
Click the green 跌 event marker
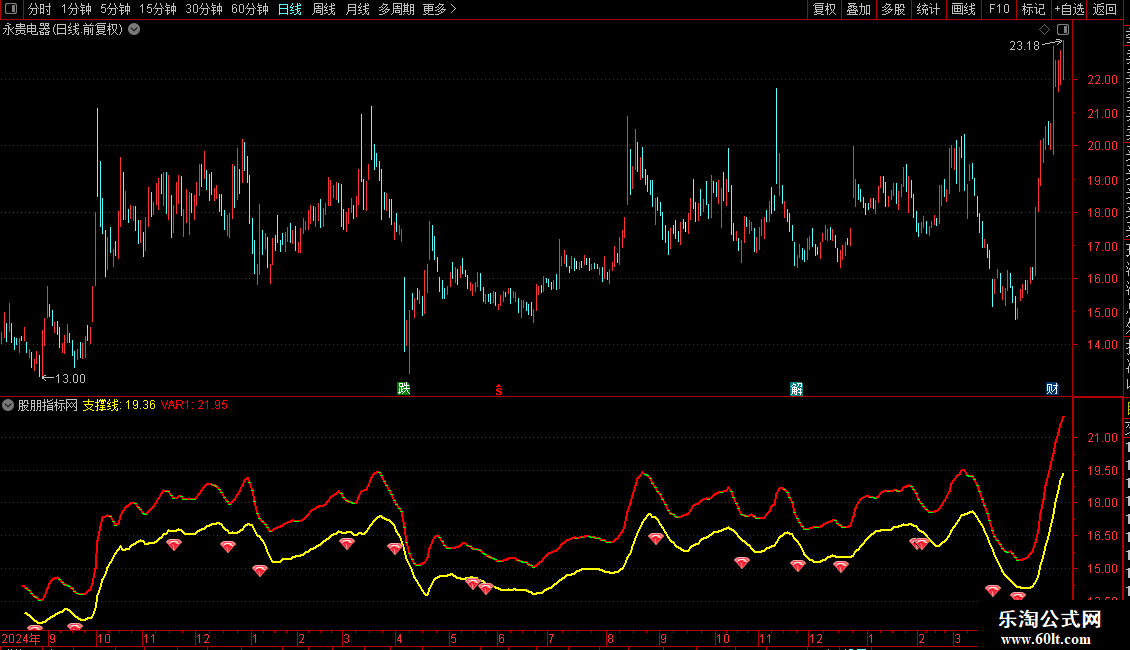pyautogui.click(x=404, y=389)
